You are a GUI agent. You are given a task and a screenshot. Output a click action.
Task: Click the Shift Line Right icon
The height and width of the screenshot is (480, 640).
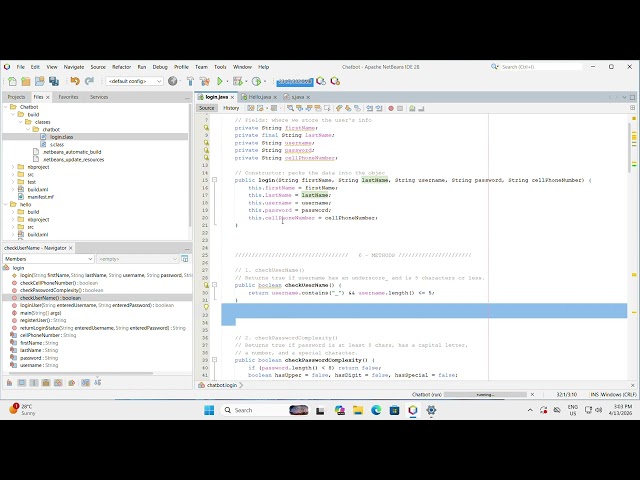pyautogui.click(x=379, y=108)
